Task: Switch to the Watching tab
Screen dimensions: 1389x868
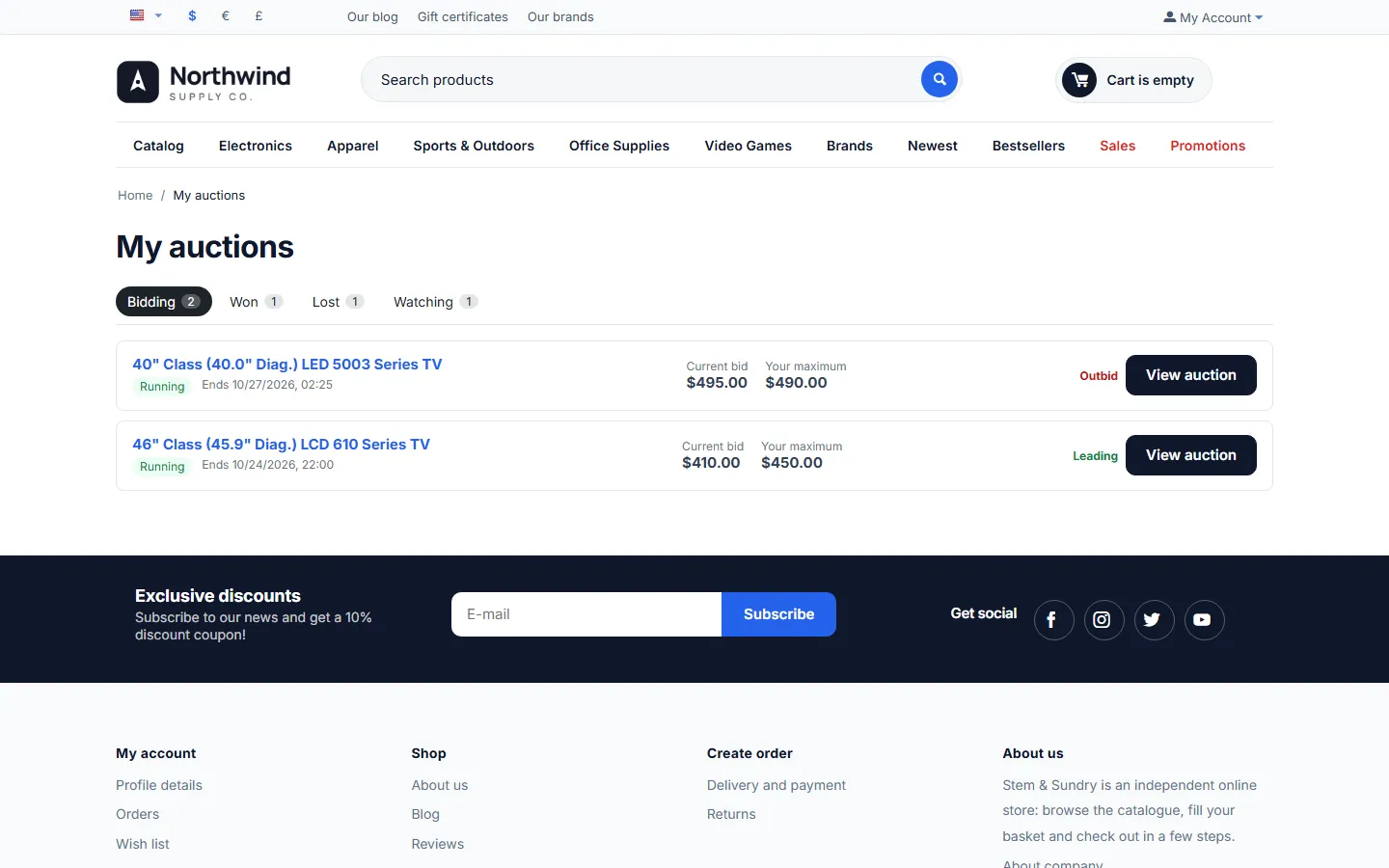Action: [x=435, y=302]
